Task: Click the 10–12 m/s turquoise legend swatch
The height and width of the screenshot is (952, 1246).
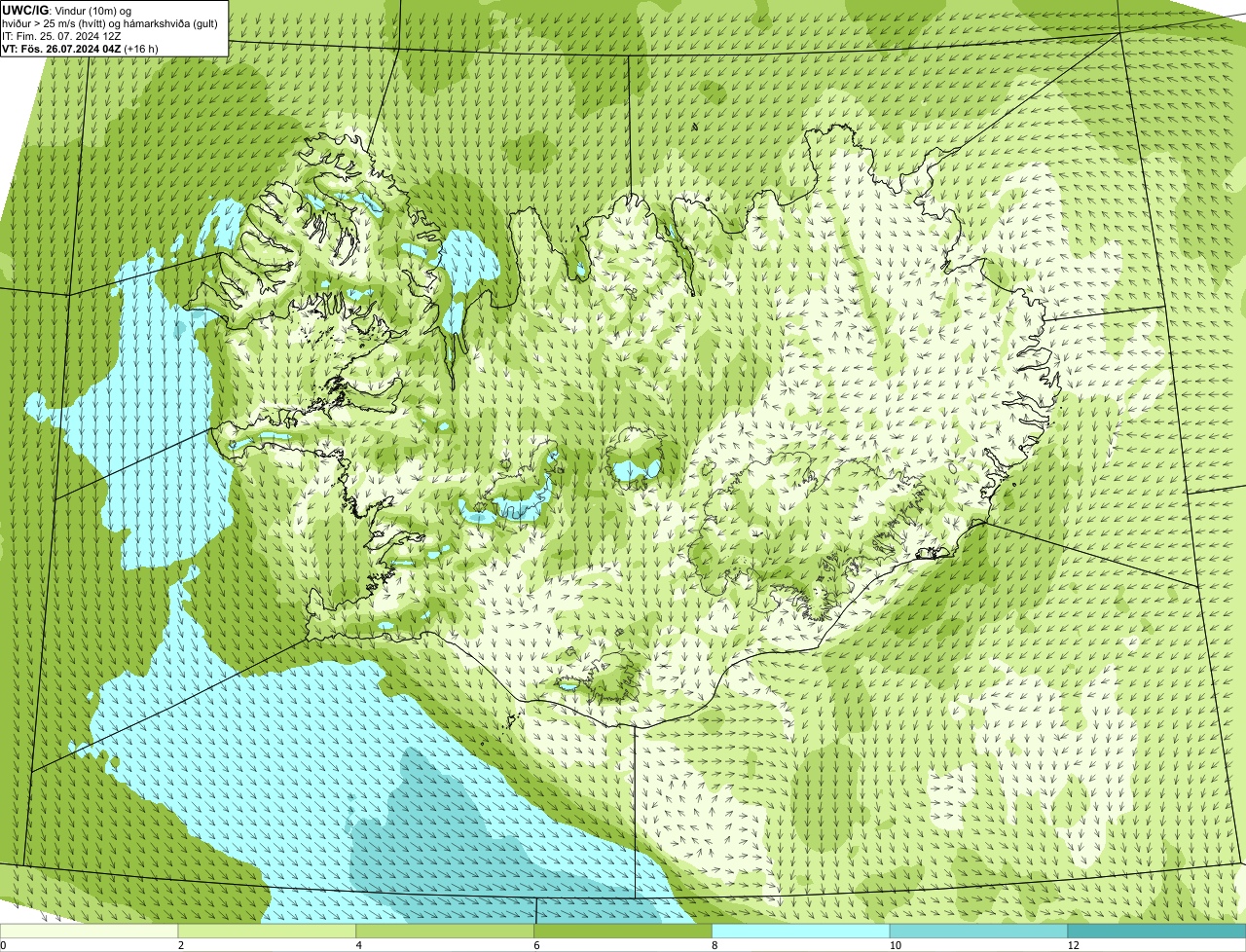Action: [979, 931]
